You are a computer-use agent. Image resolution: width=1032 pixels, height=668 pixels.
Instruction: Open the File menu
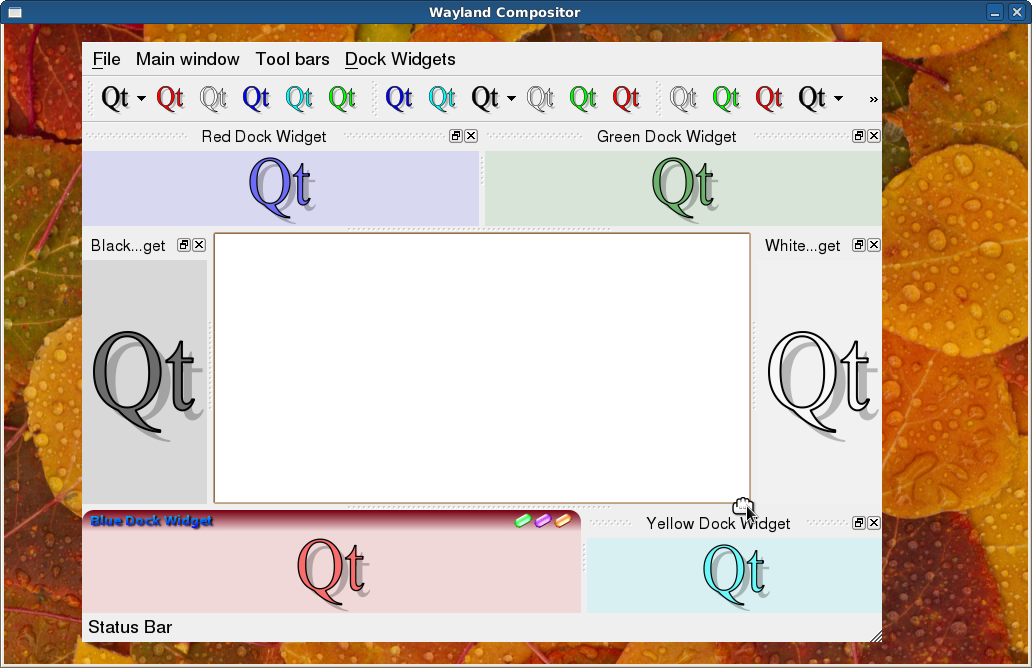[106, 59]
